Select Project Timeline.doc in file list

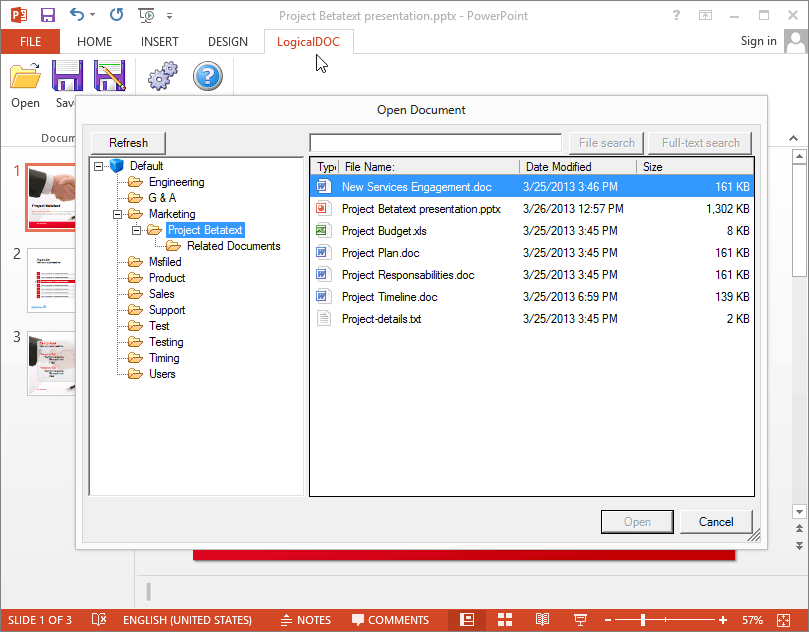tap(532, 297)
